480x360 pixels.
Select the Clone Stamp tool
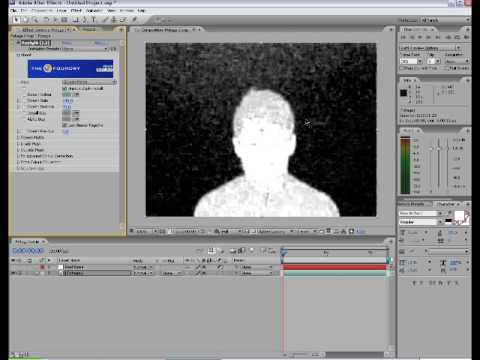[114, 20]
